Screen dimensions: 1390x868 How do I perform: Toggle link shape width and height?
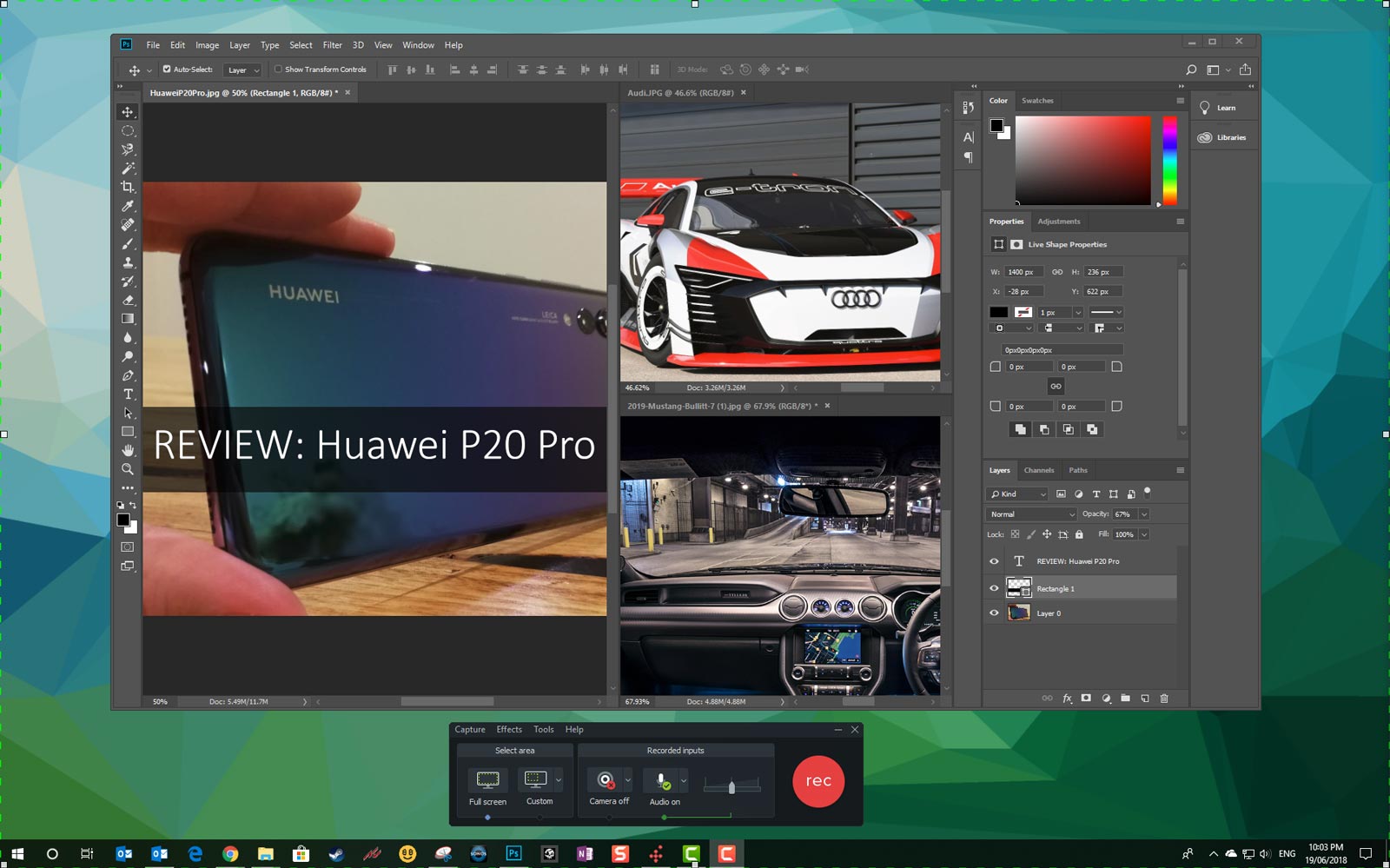click(1057, 272)
